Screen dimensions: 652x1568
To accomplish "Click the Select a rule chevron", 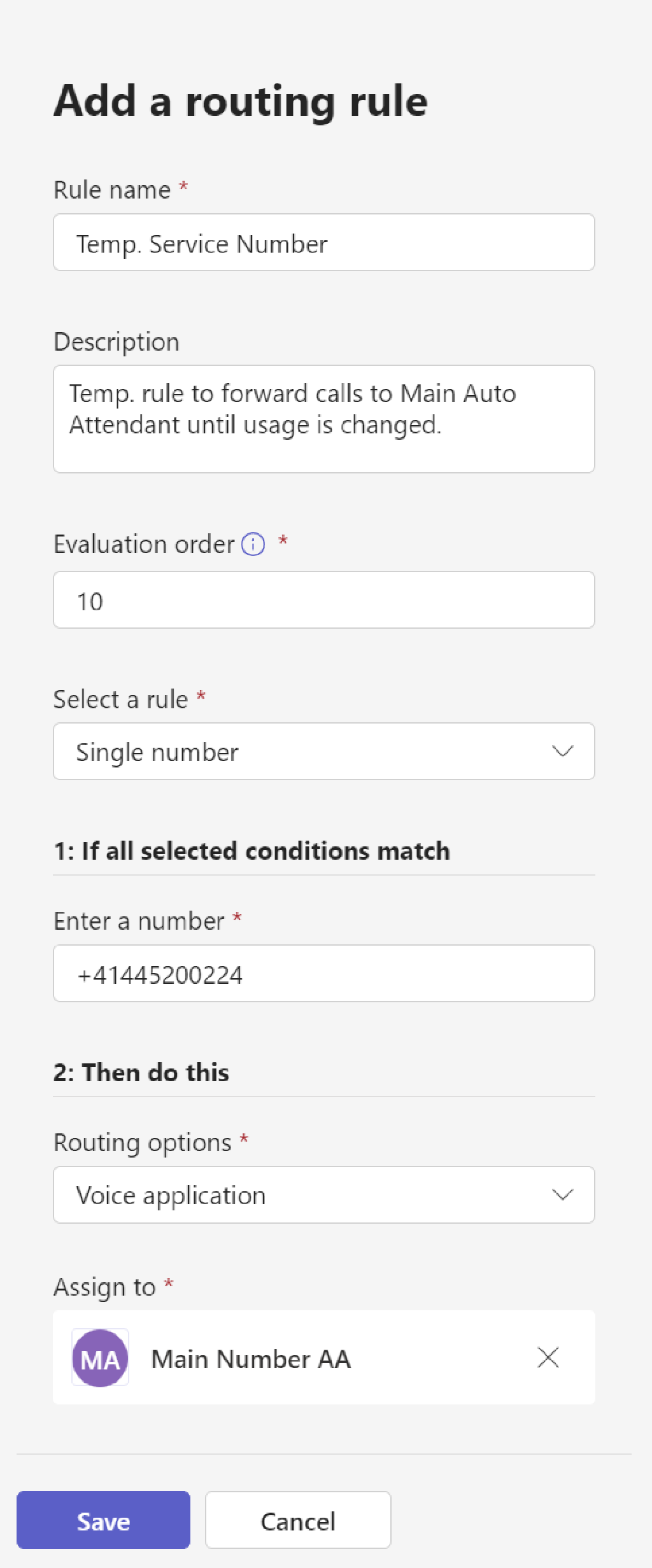I will click(562, 752).
